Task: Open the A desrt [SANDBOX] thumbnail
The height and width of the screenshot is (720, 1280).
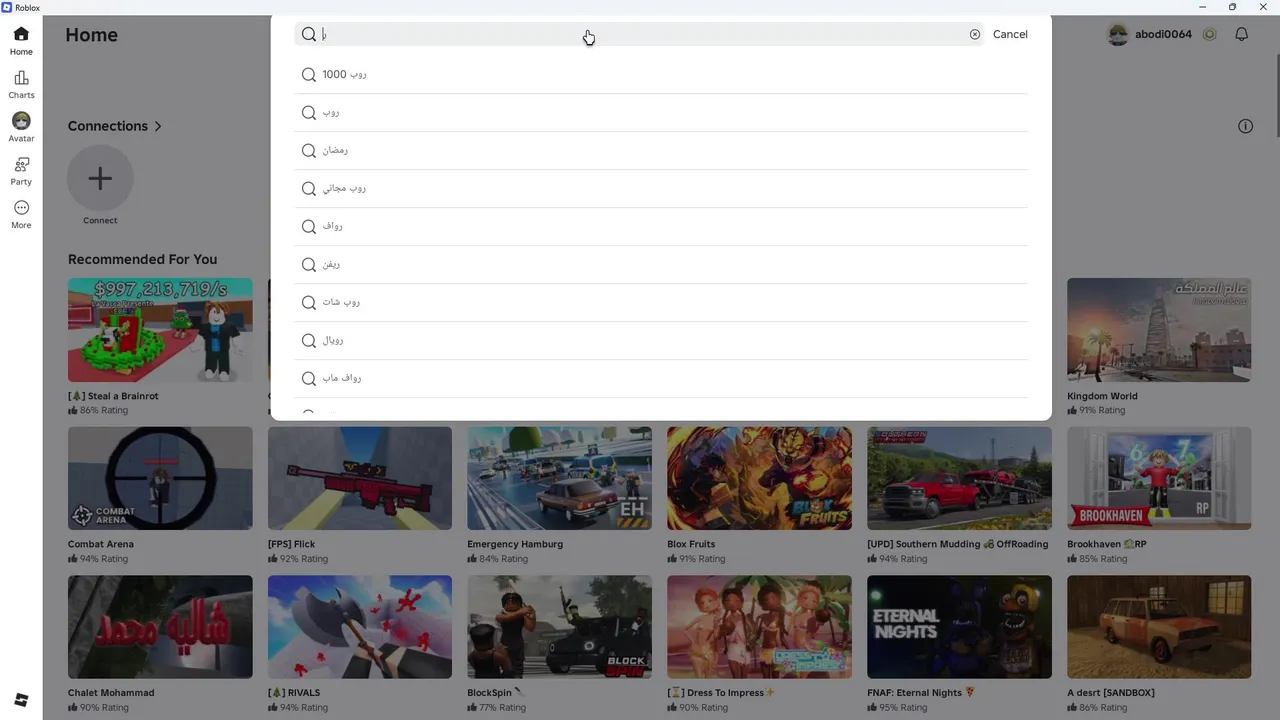Action: (x=1159, y=626)
